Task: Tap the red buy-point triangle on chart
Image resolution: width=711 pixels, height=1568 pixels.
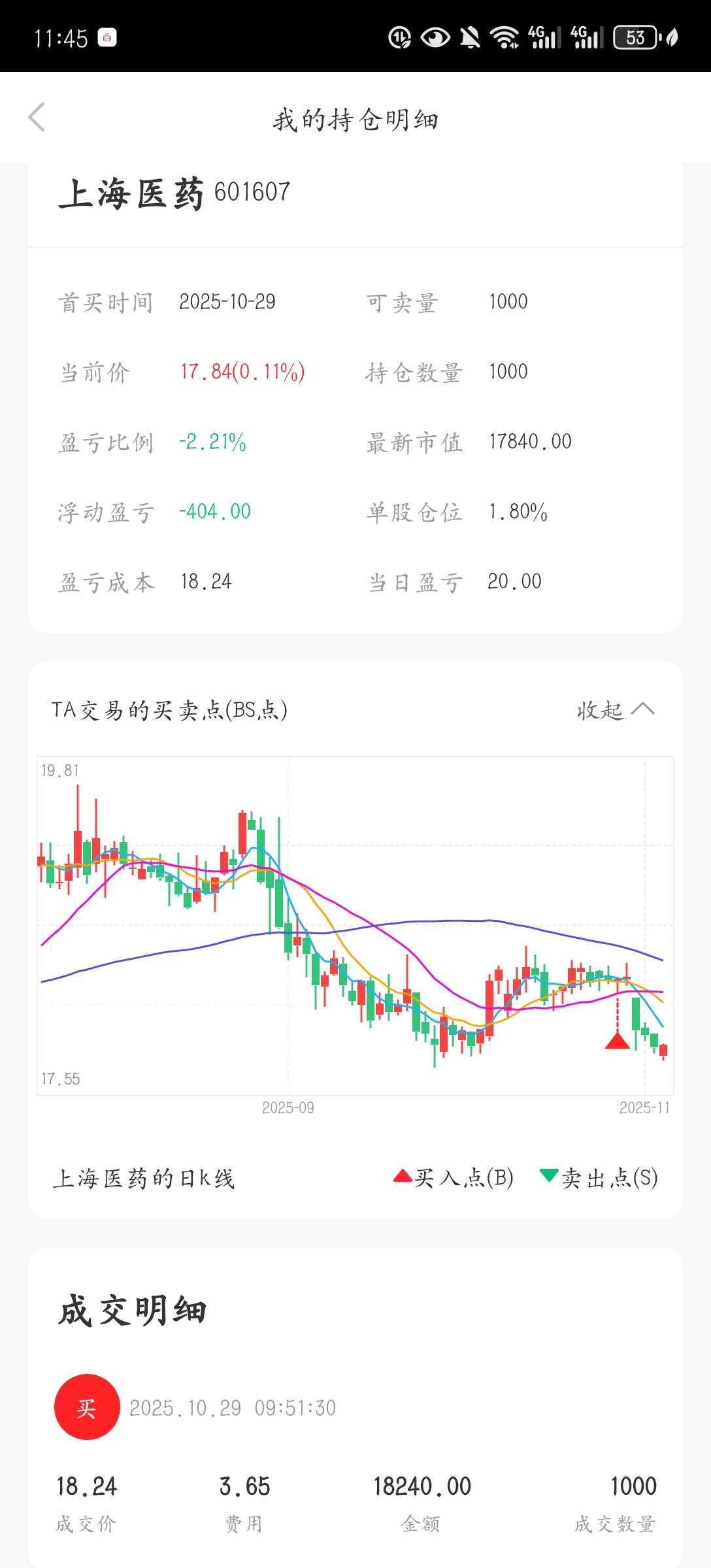Action: point(617,1041)
